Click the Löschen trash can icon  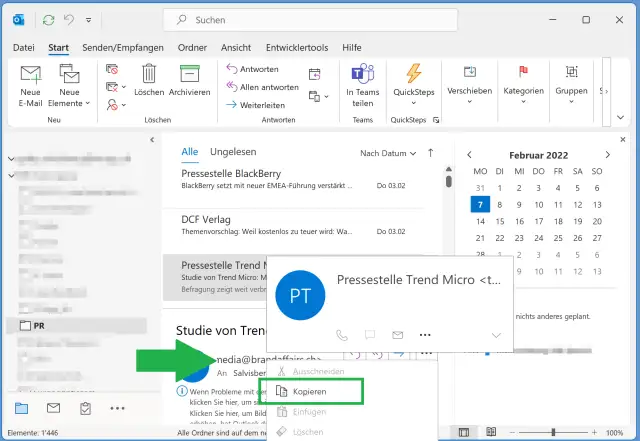149,74
